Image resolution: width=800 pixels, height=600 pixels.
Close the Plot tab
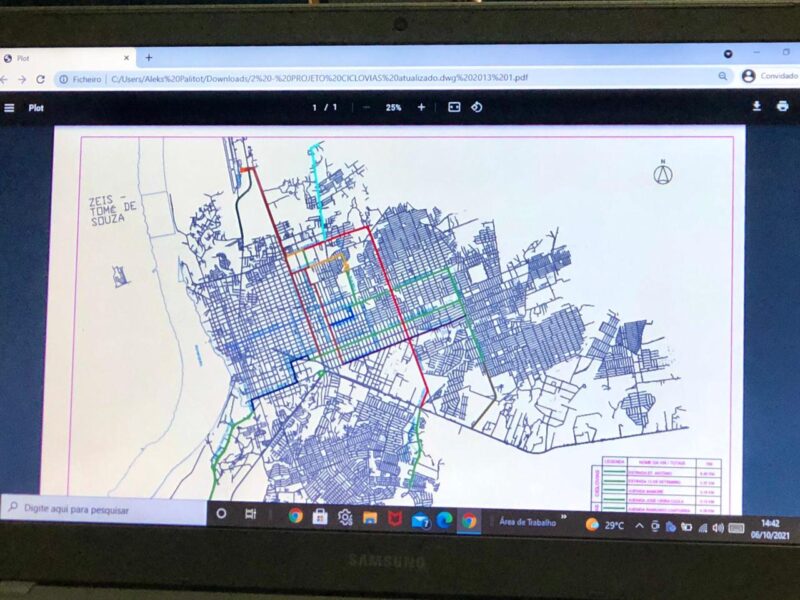point(127,58)
